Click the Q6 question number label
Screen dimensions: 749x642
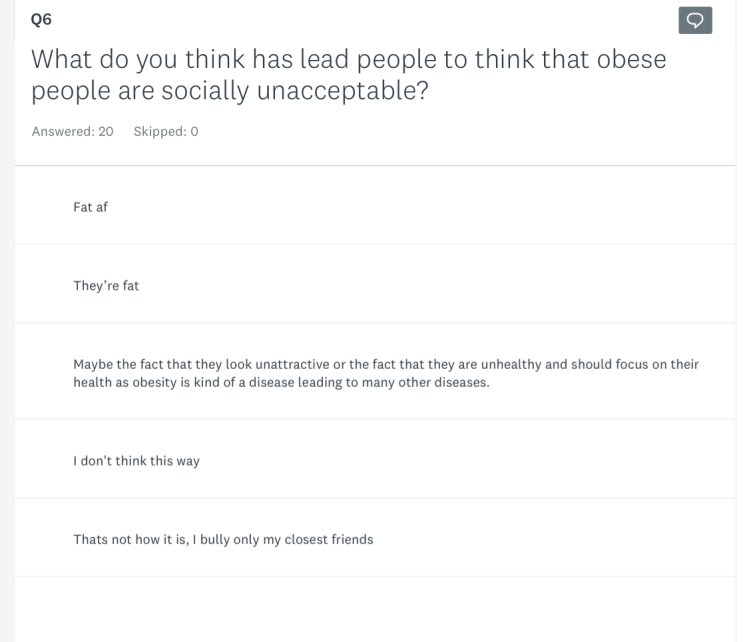point(42,18)
